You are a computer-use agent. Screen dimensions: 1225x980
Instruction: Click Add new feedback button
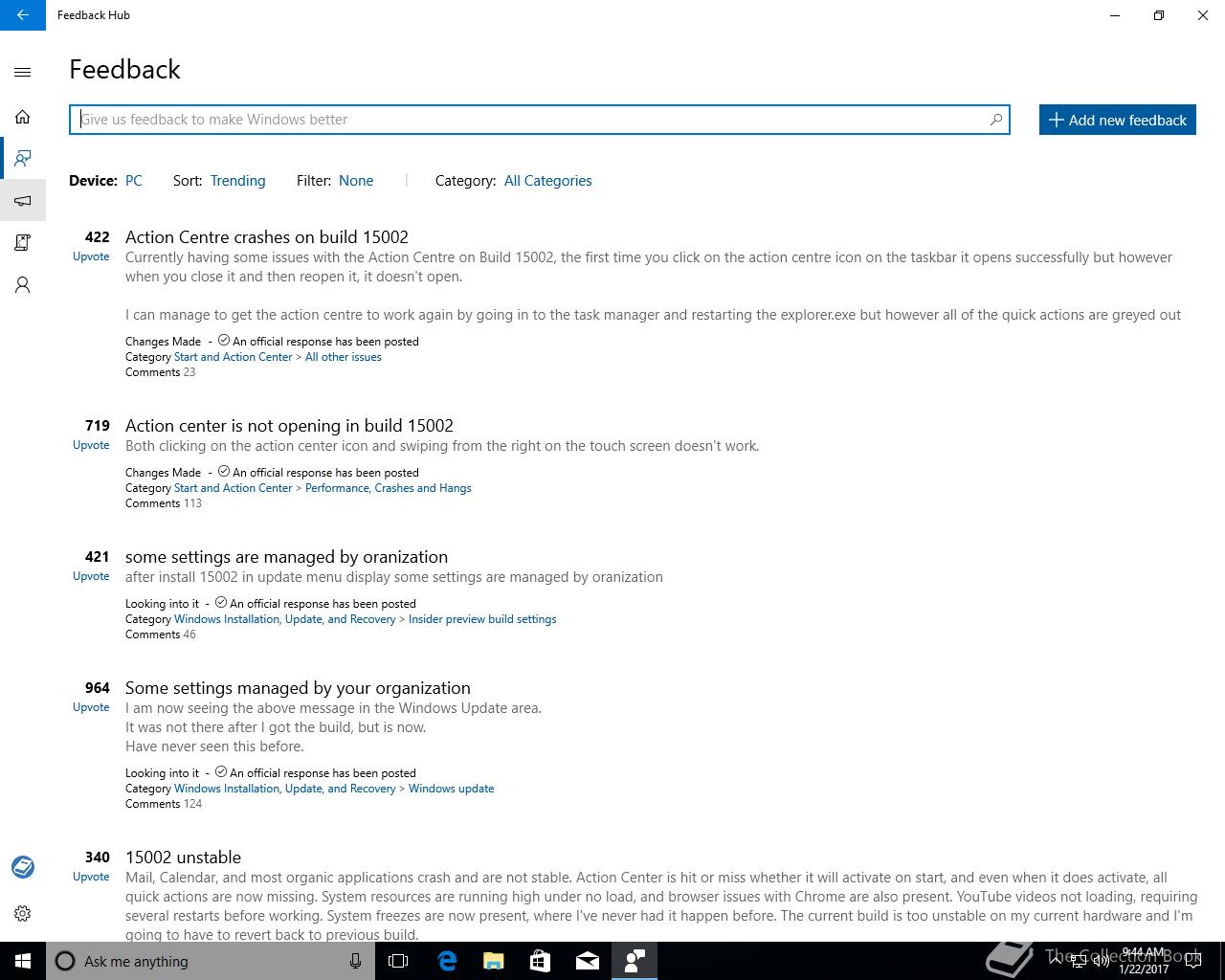(1117, 120)
